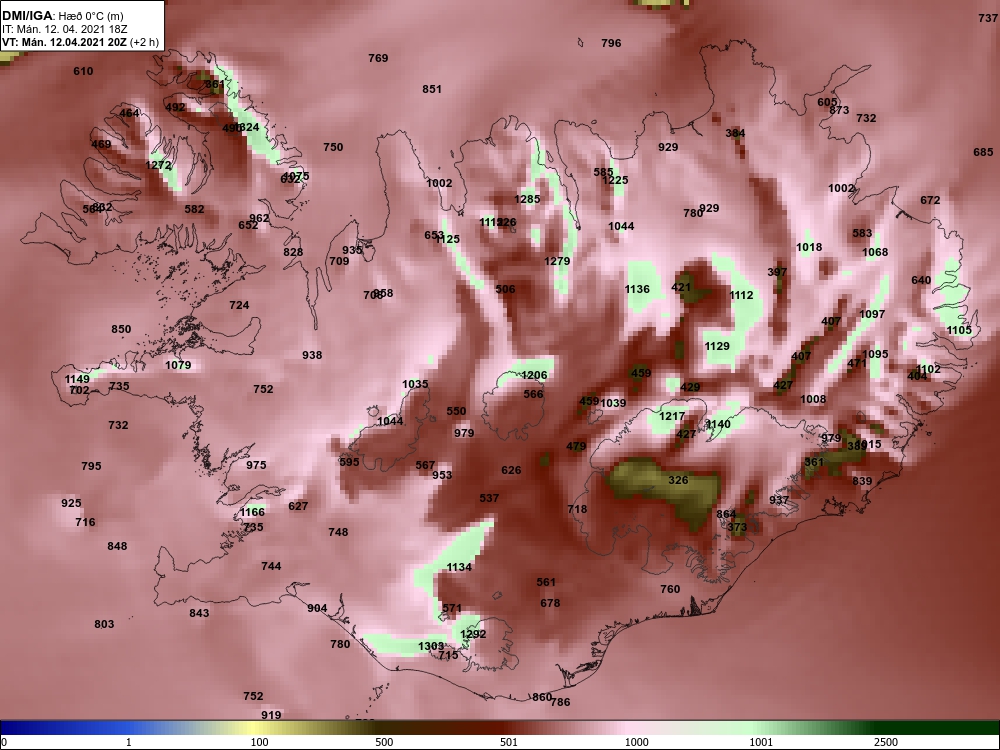This screenshot has height=750, width=1000.
Task: Select the map value 1303 near the south coast
Action: click(x=430, y=647)
